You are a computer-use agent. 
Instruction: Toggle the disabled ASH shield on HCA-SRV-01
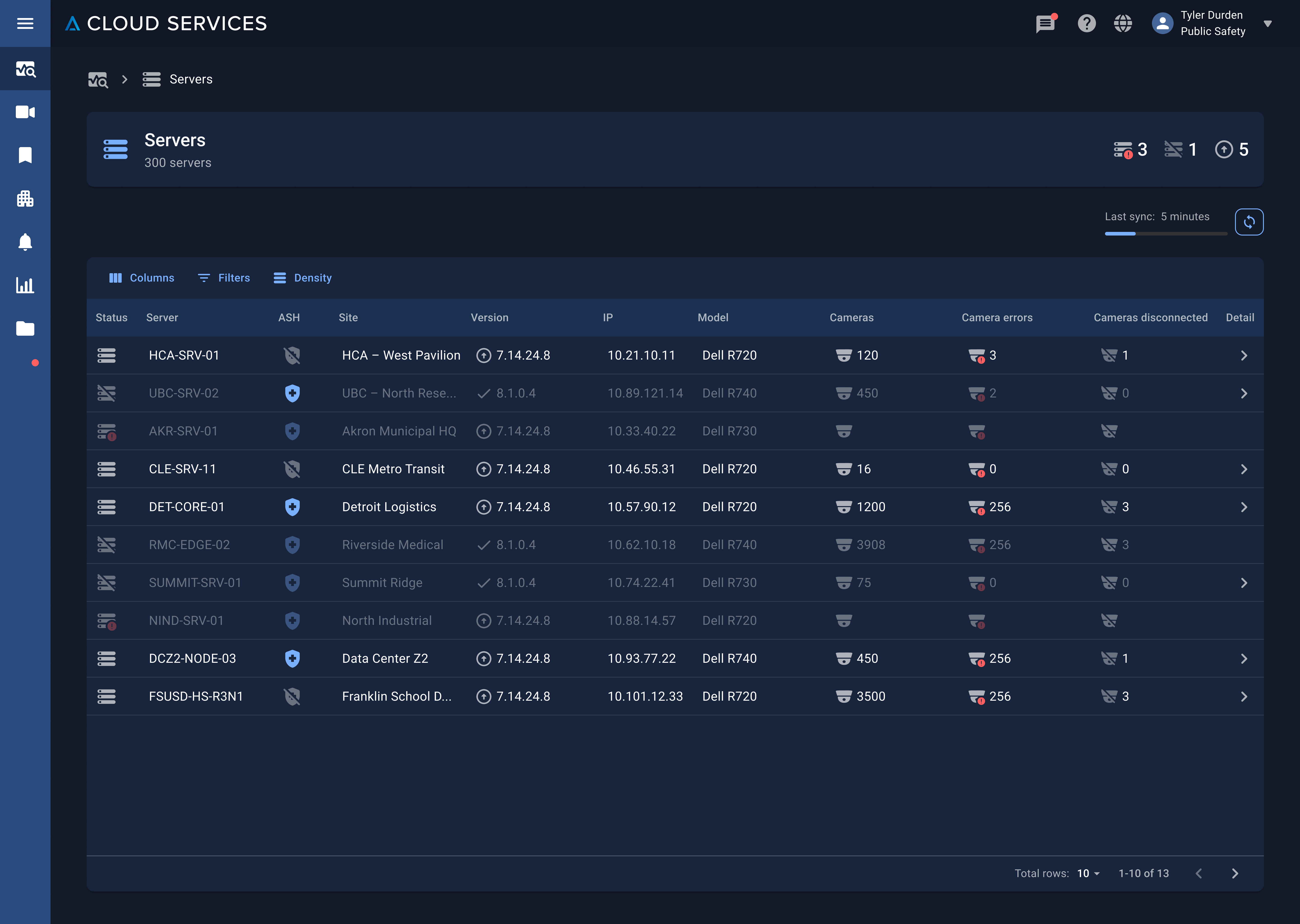292,355
